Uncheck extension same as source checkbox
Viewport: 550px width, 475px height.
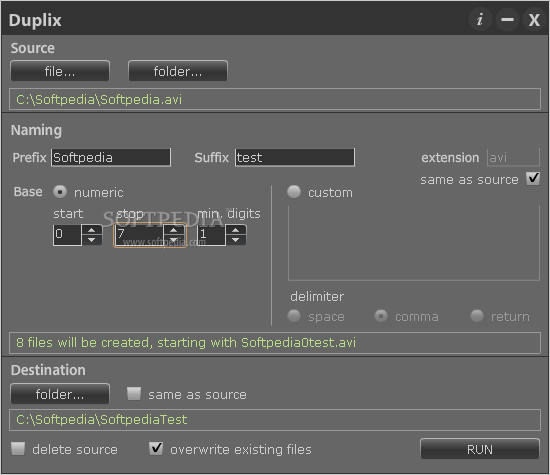(533, 179)
